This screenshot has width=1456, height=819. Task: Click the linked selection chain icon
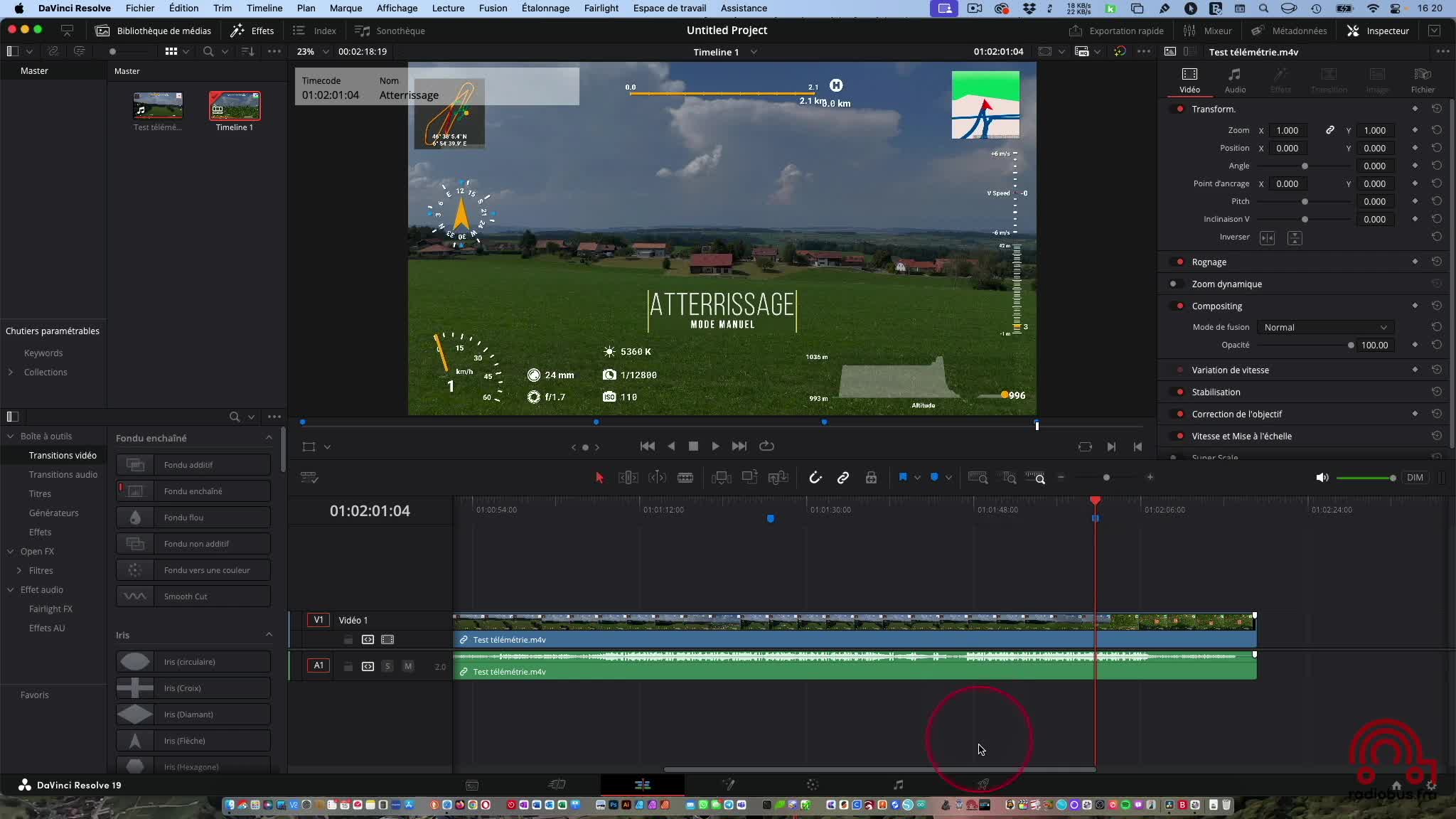[x=843, y=478]
